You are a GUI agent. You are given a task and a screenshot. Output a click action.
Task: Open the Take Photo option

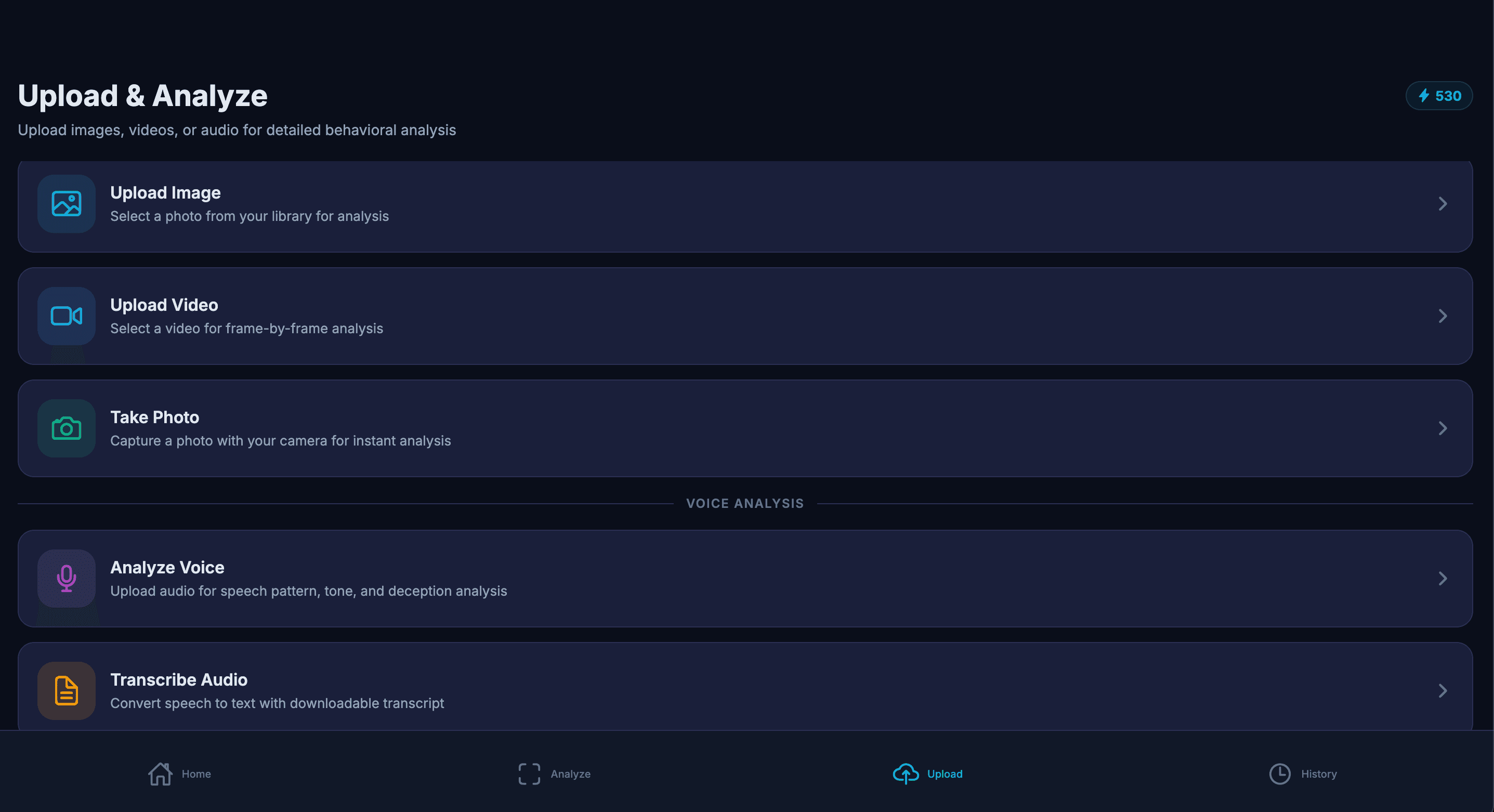(x=746, y=429)
